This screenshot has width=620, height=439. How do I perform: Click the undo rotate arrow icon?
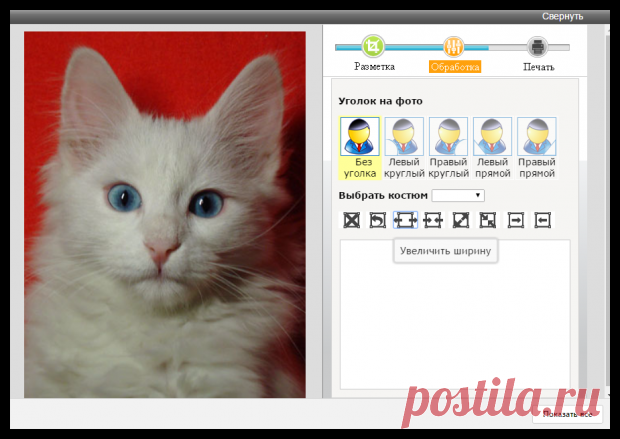coord(378,220)
